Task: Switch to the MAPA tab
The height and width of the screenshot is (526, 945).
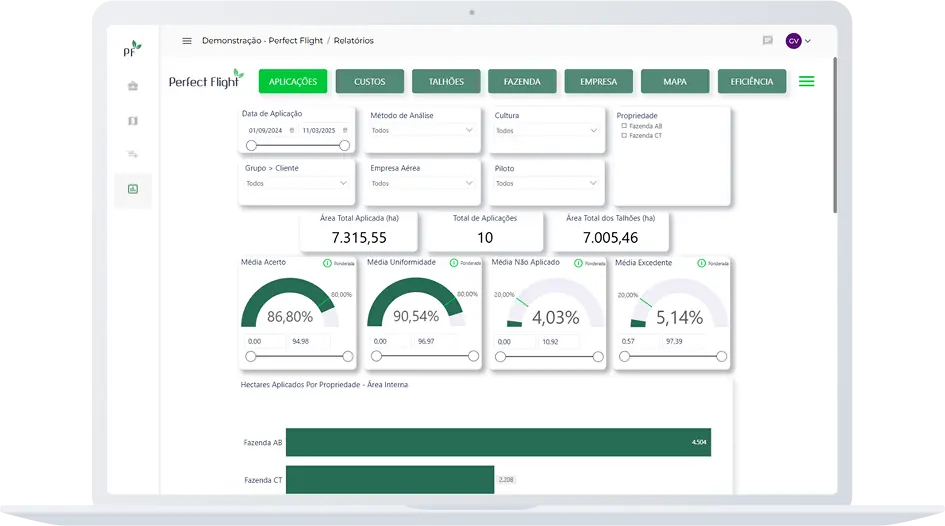Action: click(x=675, y=81)
